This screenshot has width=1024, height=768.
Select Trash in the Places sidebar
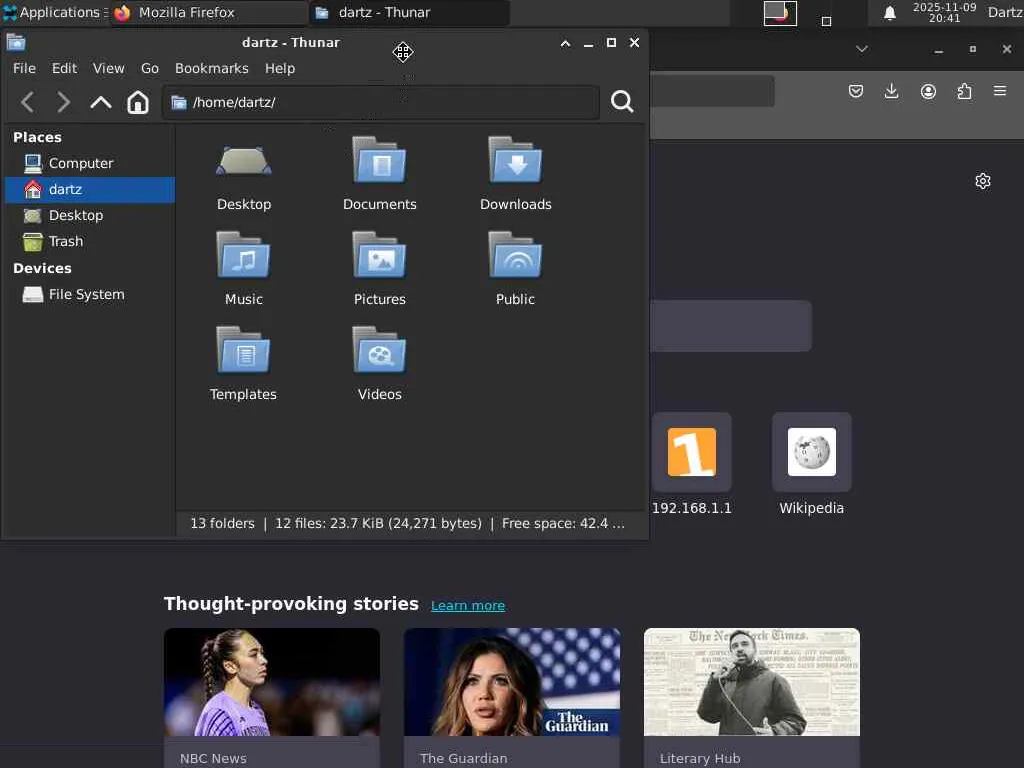(x=66, y=241)
